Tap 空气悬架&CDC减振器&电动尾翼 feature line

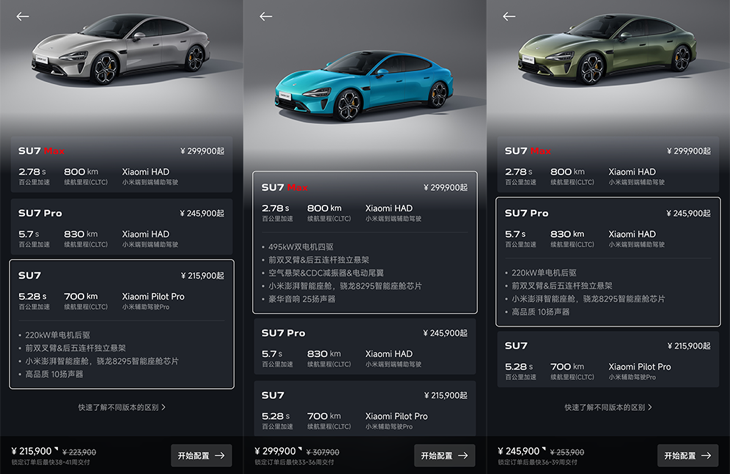pyautogui.click(x=326, y=273)
